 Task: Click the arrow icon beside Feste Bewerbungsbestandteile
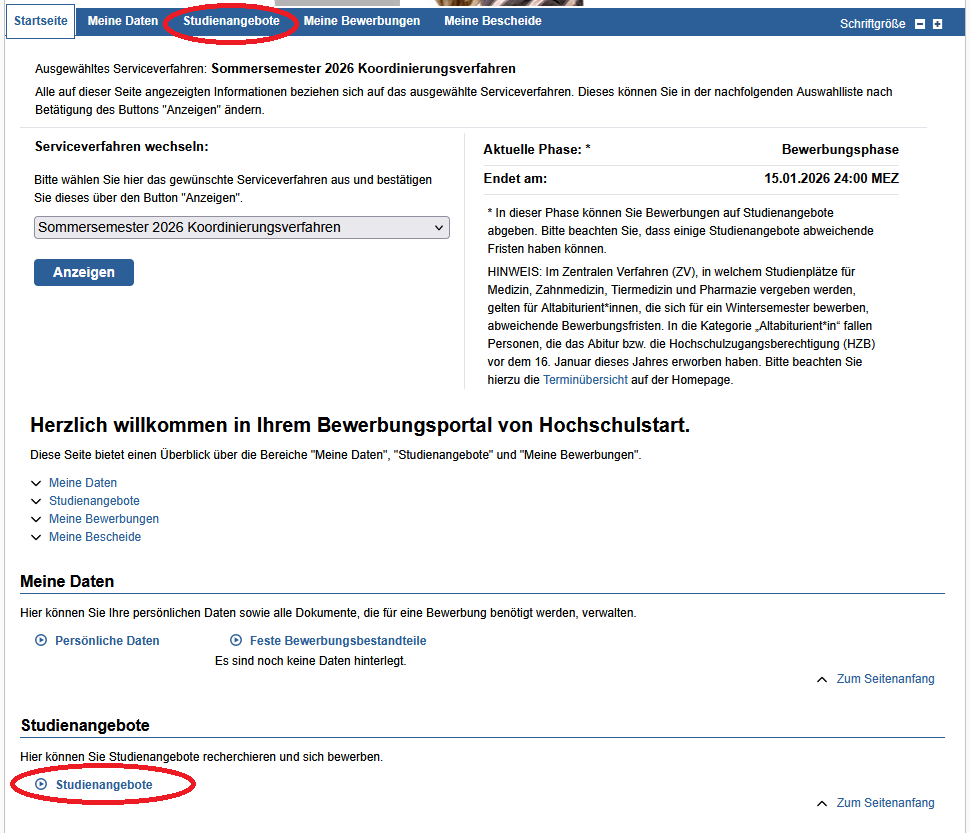236,641
